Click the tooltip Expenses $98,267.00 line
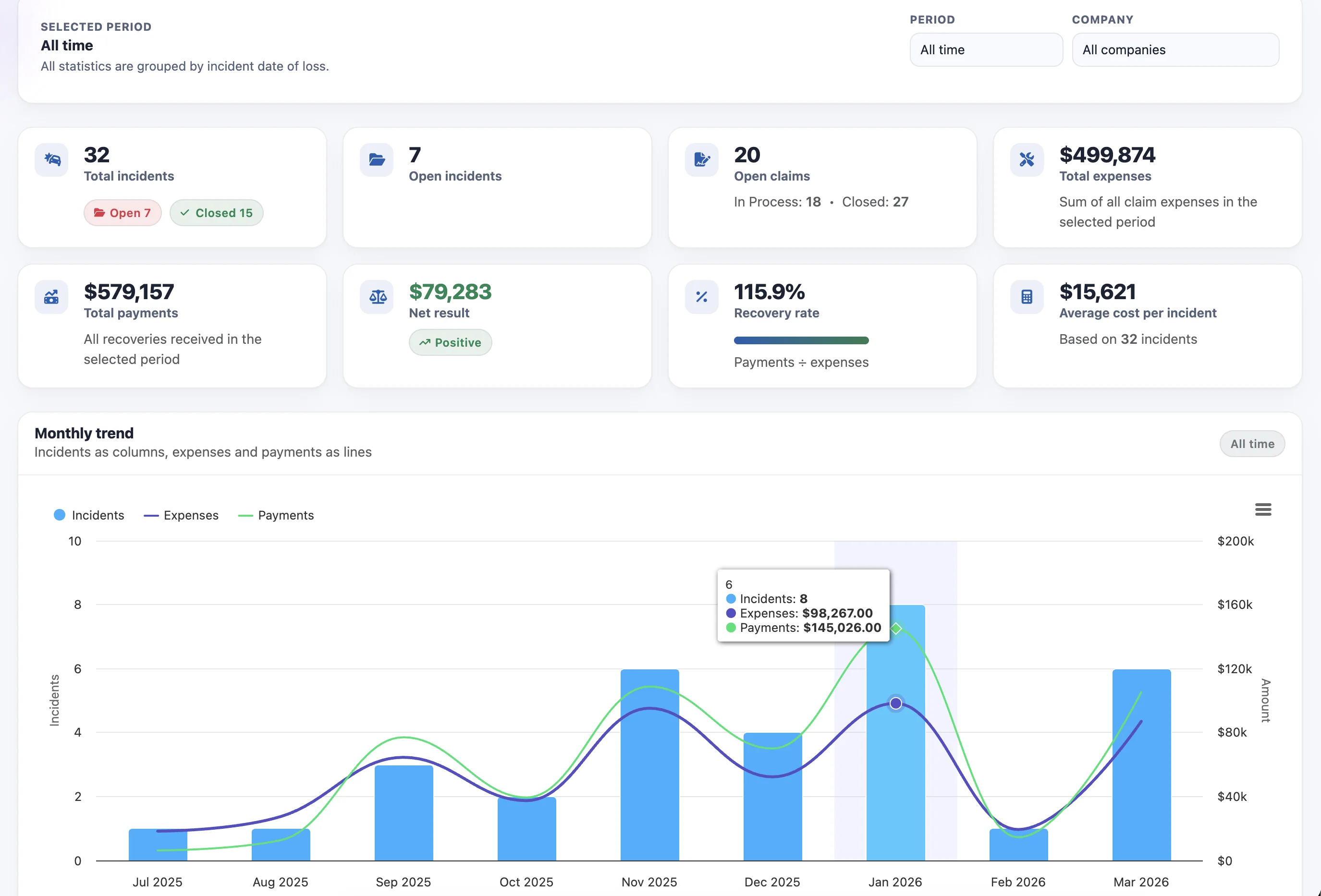Image resolution: width=1321 pixels, height=896 pixels. point(799,613)
